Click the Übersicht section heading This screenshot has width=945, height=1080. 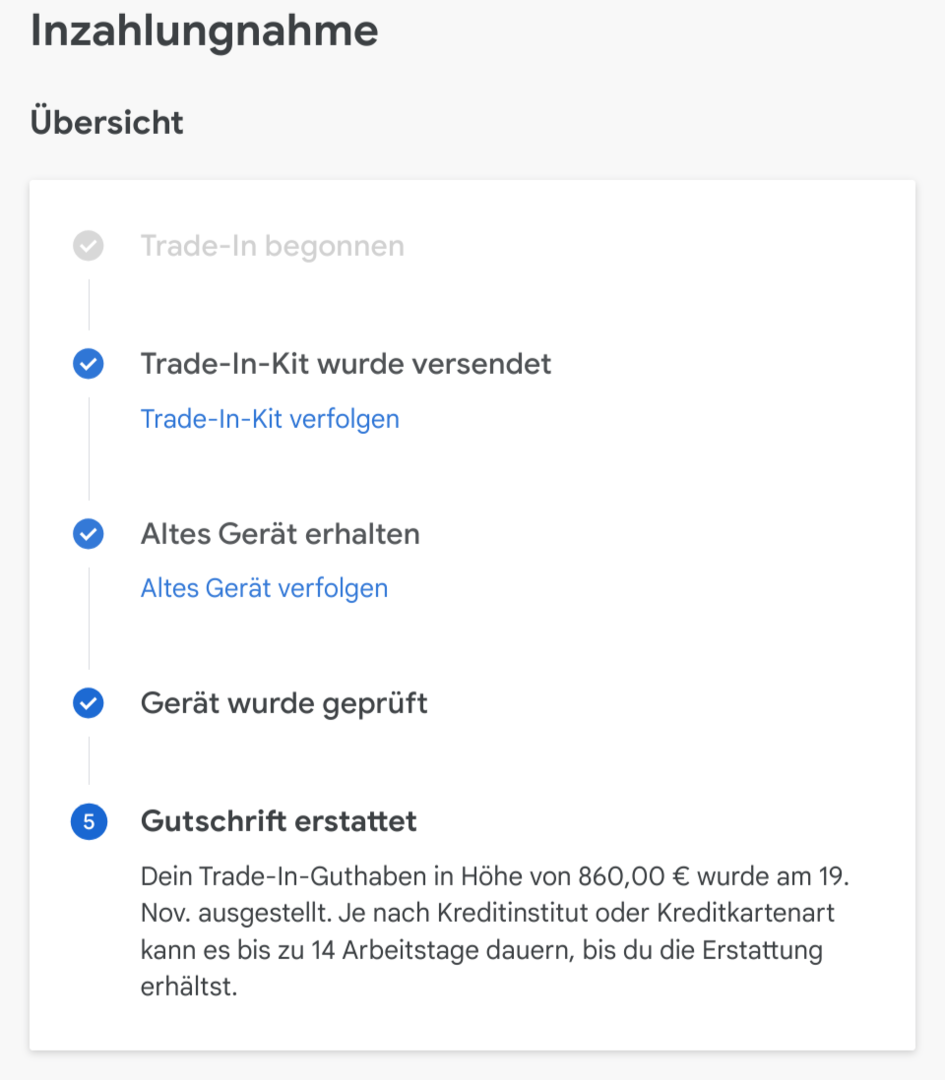click(107, 123)
